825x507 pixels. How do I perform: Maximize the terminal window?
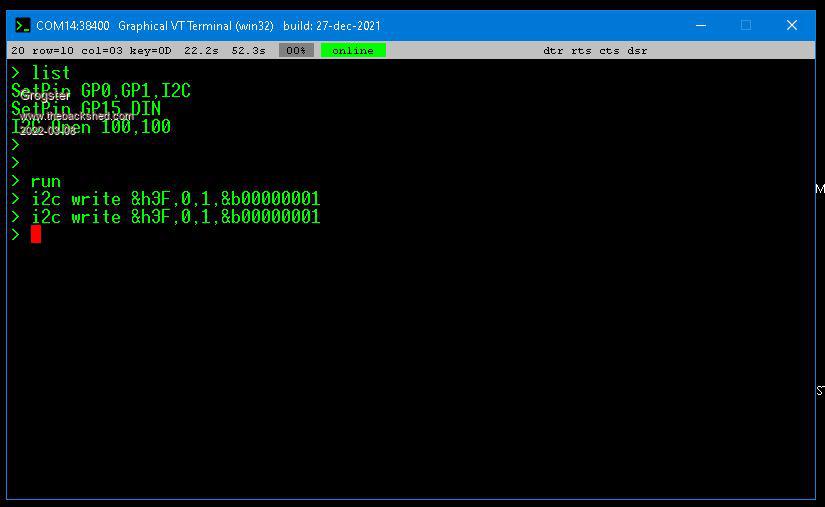[x=746, y=25]
